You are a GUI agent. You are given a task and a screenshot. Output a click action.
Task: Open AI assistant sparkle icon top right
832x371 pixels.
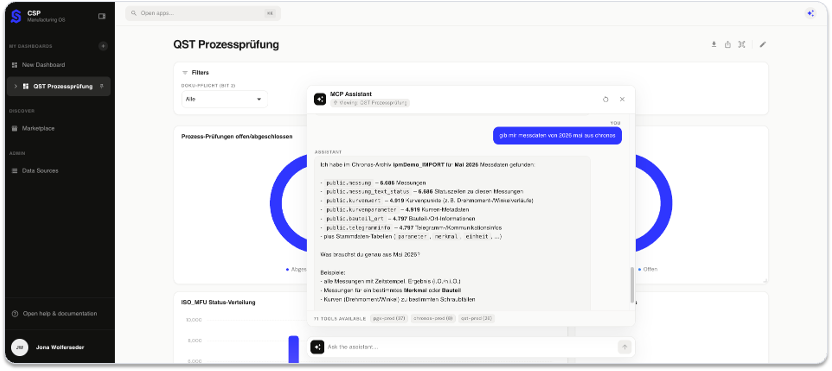coord(810,13)
